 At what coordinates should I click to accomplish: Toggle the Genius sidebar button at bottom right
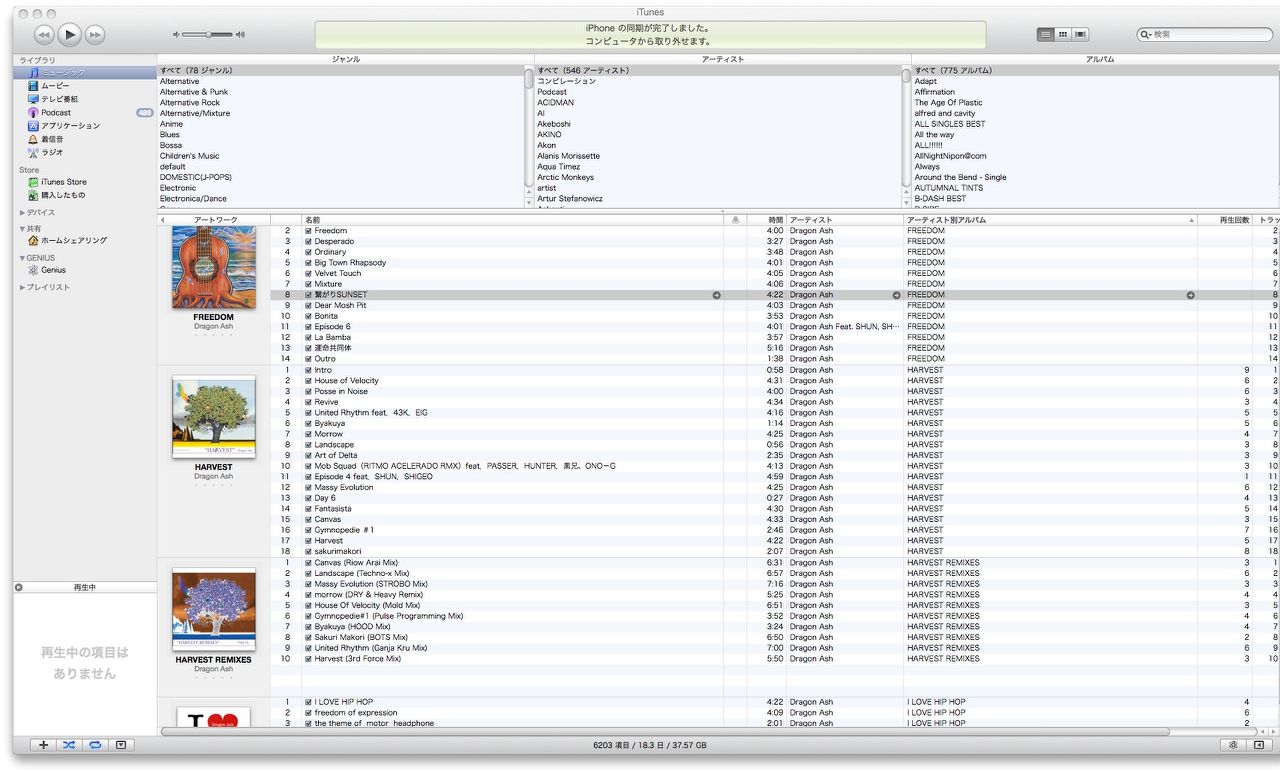click(1259, 745)
